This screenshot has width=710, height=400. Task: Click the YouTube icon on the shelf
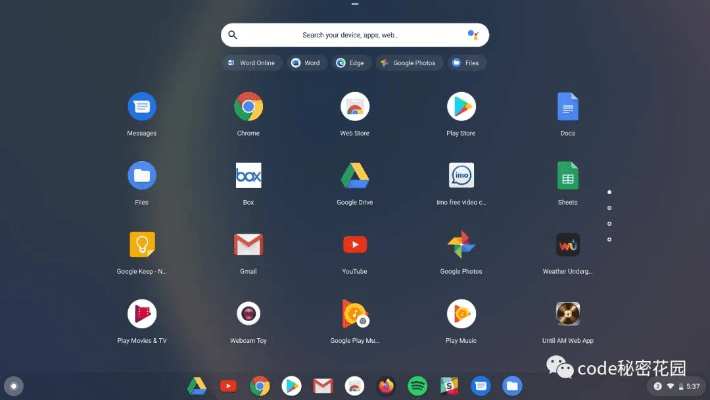(x=228, y=386)
